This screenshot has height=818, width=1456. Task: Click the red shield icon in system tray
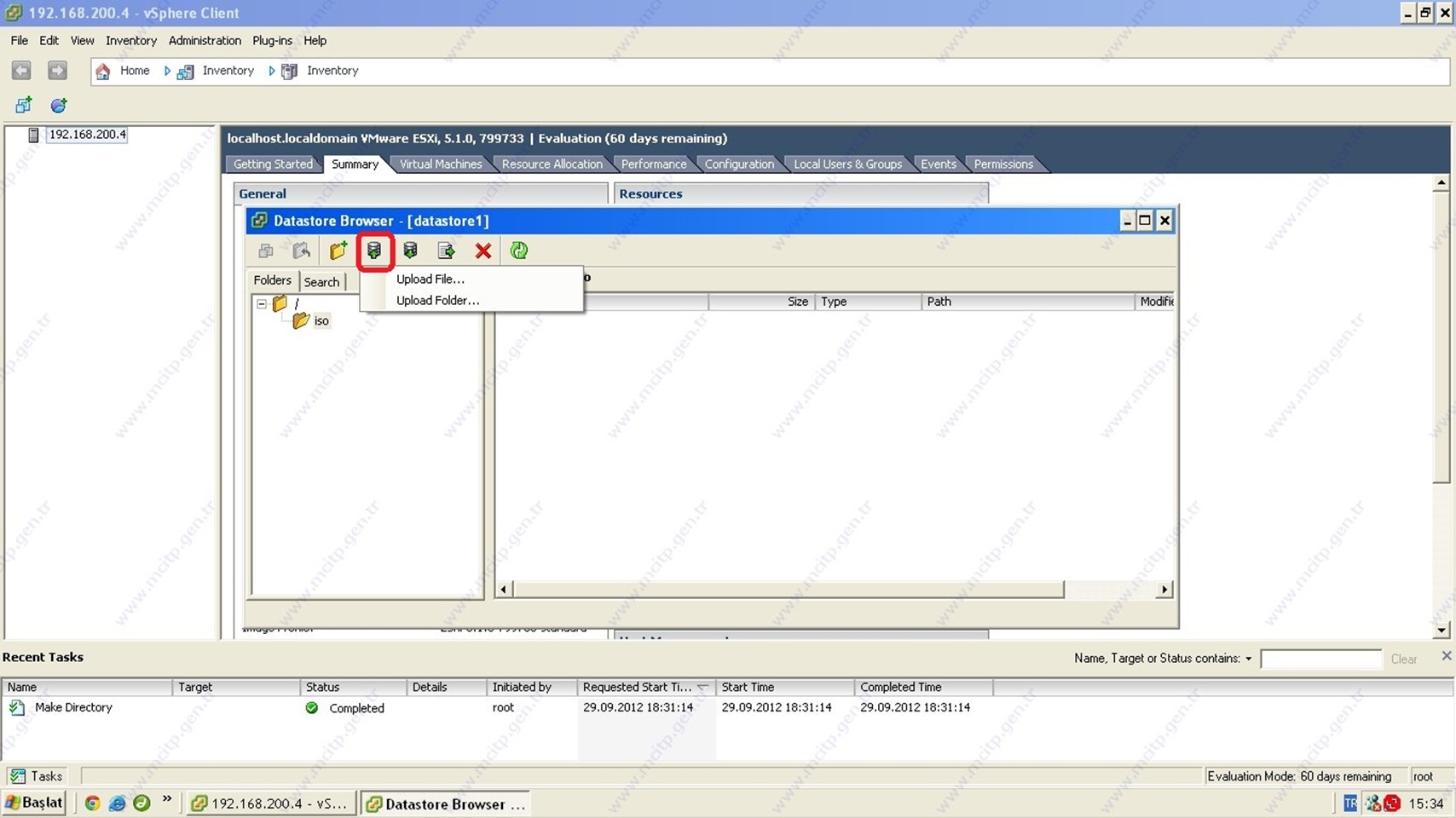(x=1392, y=804)
